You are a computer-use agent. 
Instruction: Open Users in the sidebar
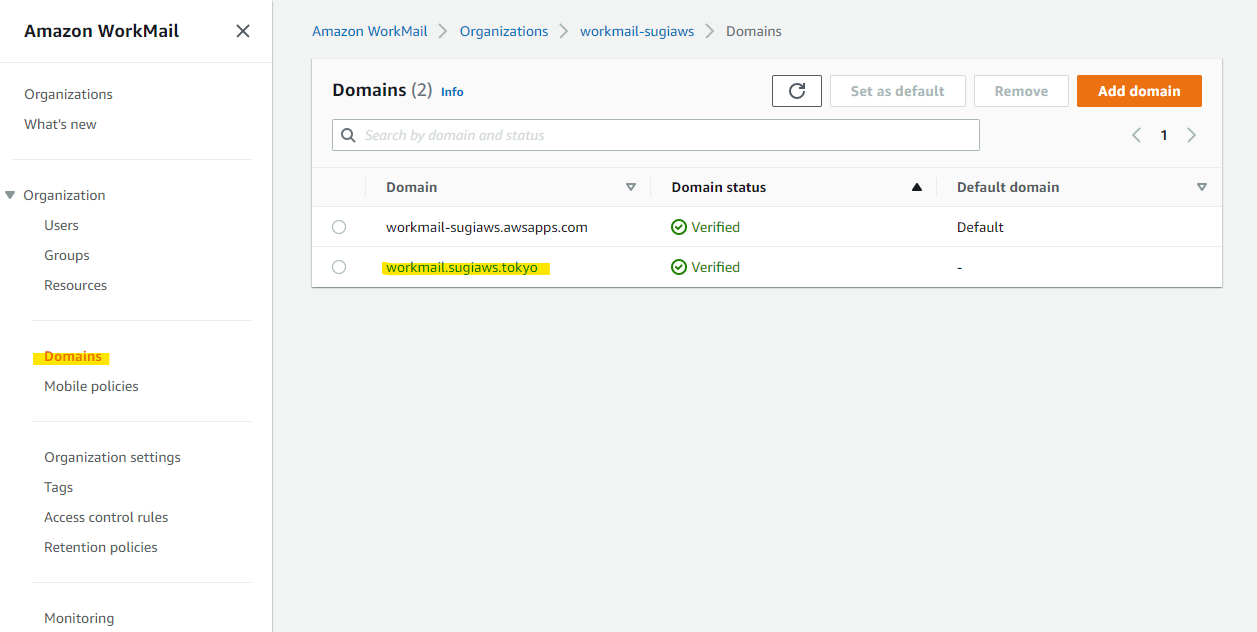[x=61, y=225]
